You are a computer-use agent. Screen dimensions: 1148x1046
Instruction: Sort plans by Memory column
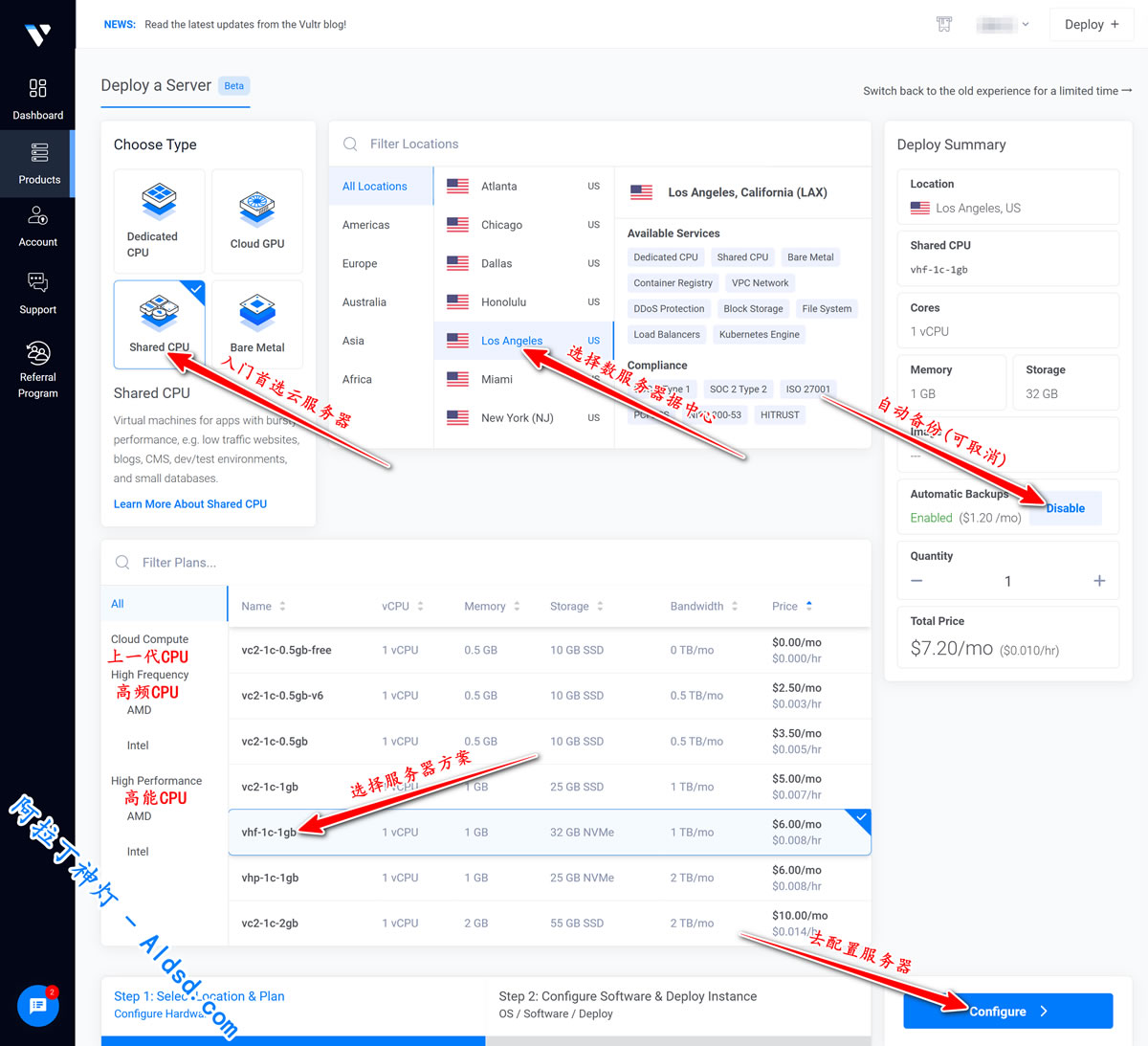point(492,606)
